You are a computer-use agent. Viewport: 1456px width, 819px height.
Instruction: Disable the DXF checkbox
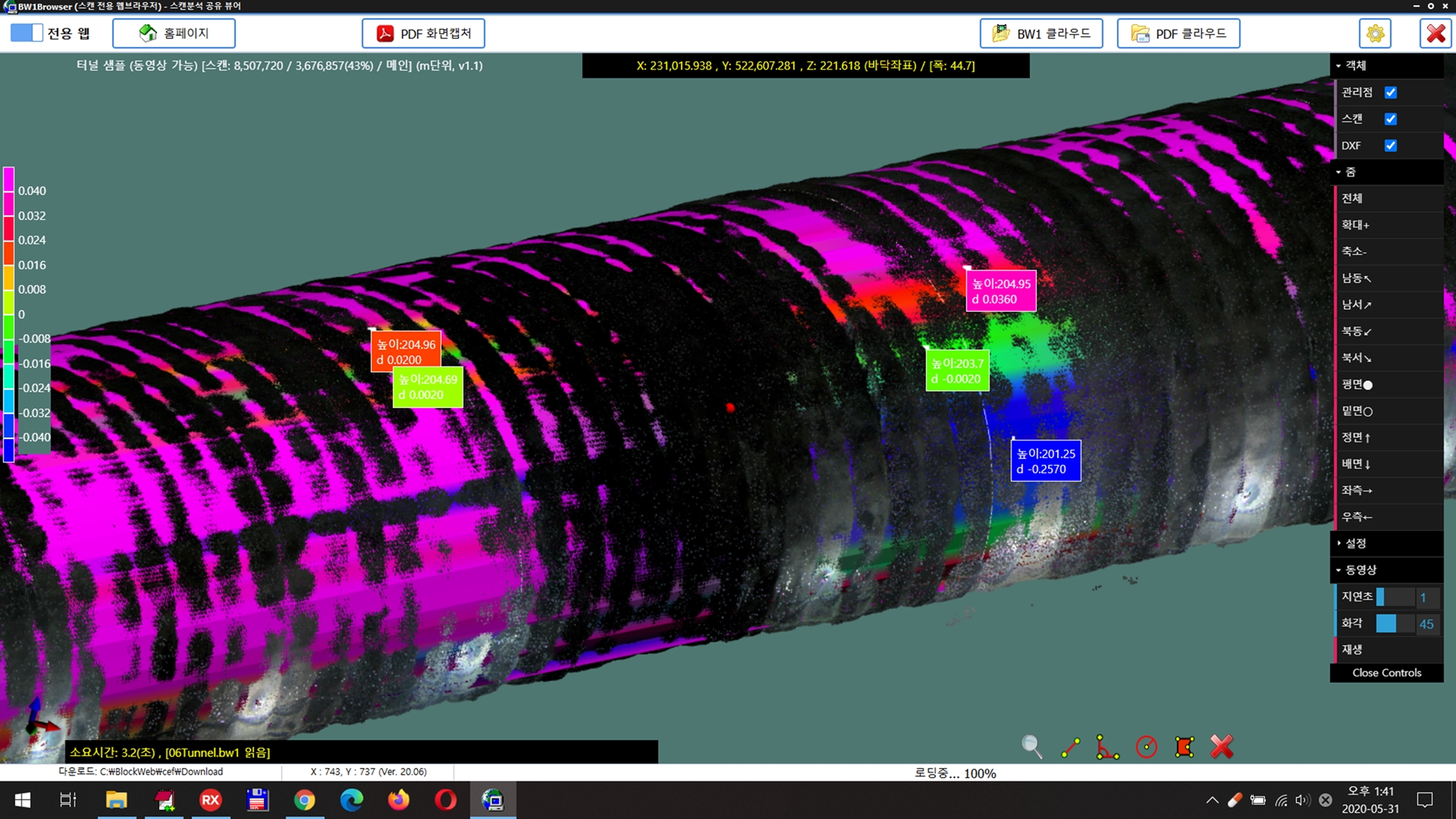coord(1391,146)
